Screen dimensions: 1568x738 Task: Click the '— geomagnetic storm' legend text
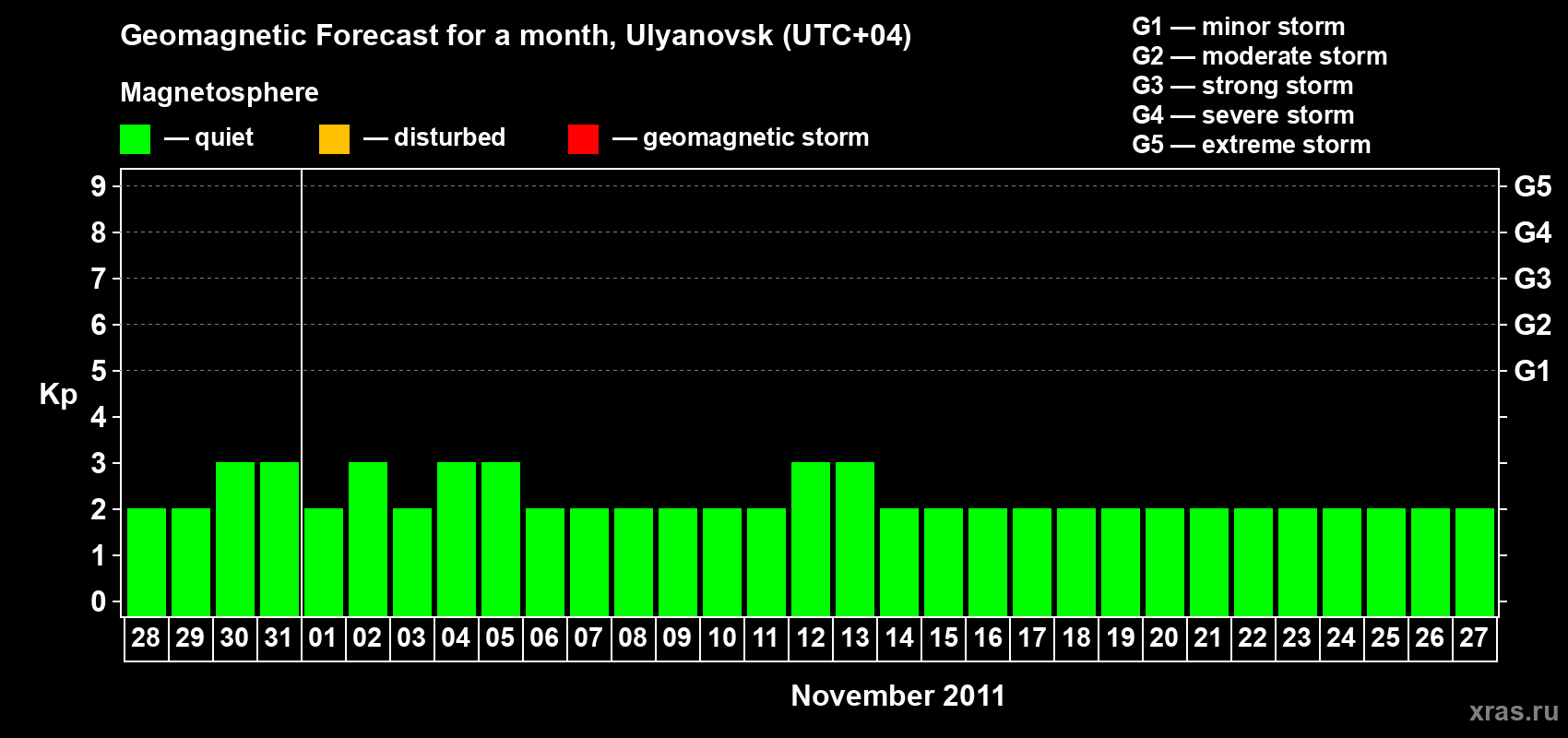pyautogui.click(x=741, y=137)
